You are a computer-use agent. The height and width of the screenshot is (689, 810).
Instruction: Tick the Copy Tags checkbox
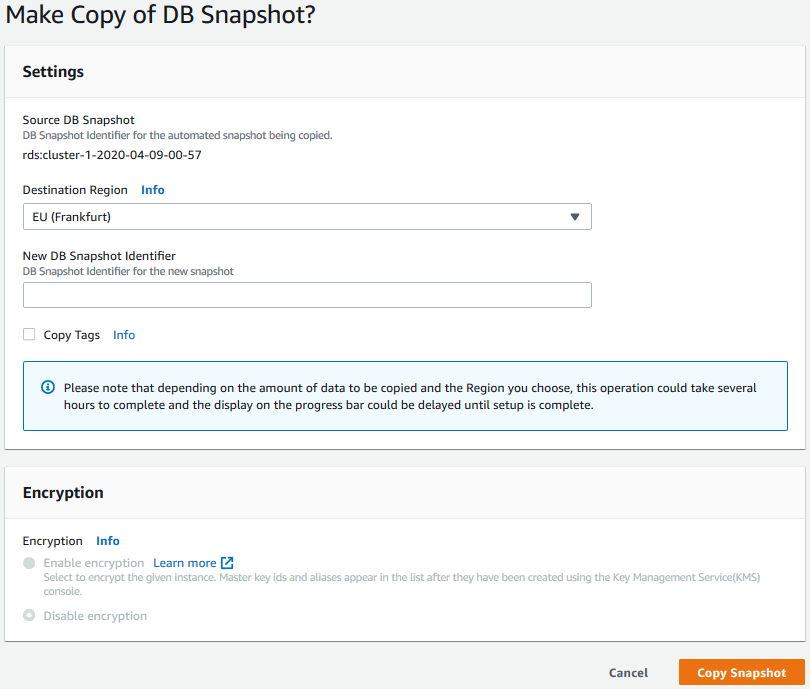click(x=29, y=335)
